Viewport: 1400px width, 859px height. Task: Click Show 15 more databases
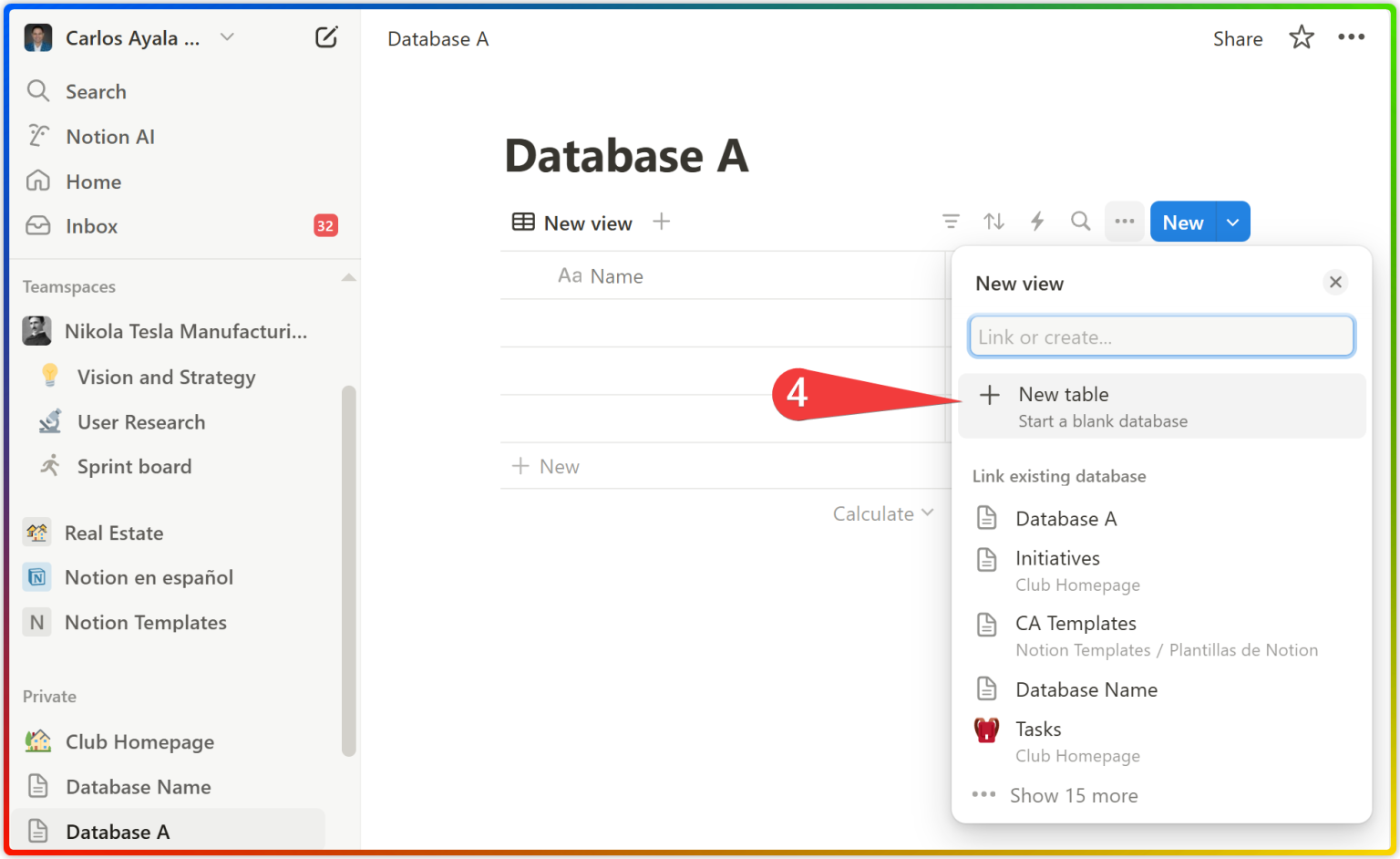(1073, 795)
